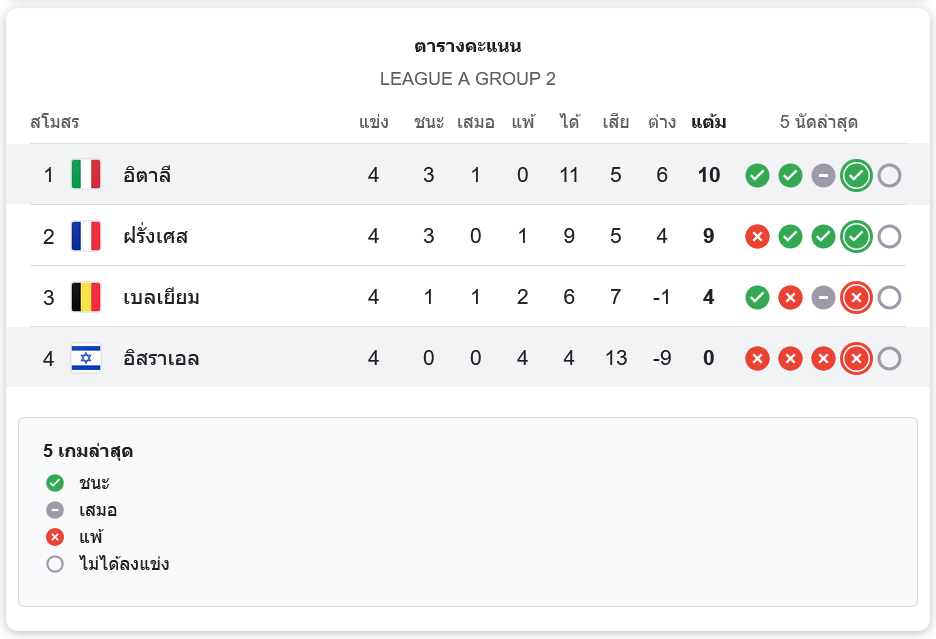Click the ชนะ green legend icon
This screenshot has height=639, width=936.
coord(55,483)
